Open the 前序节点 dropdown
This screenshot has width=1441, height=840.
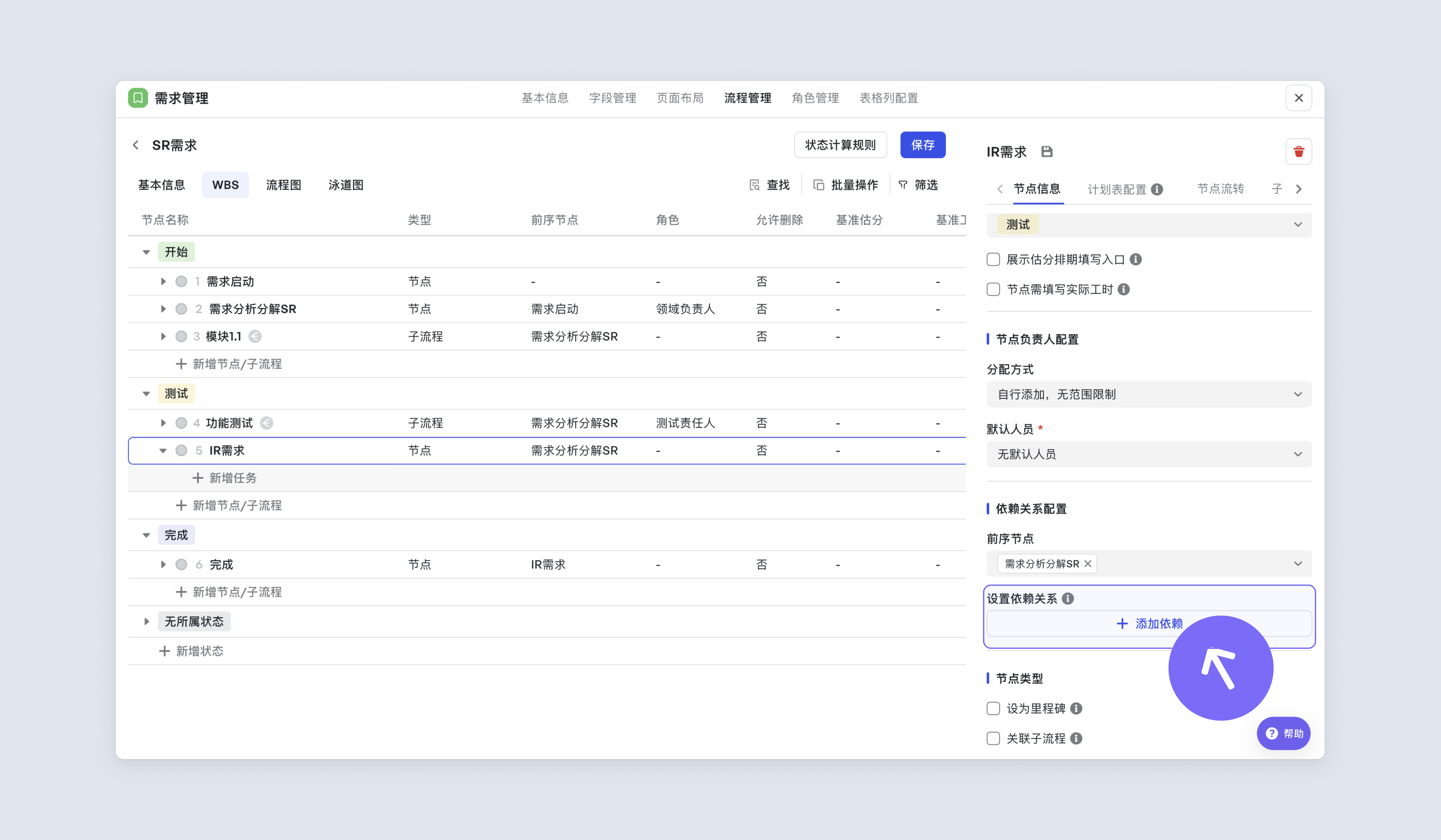tap(1149, 564)
